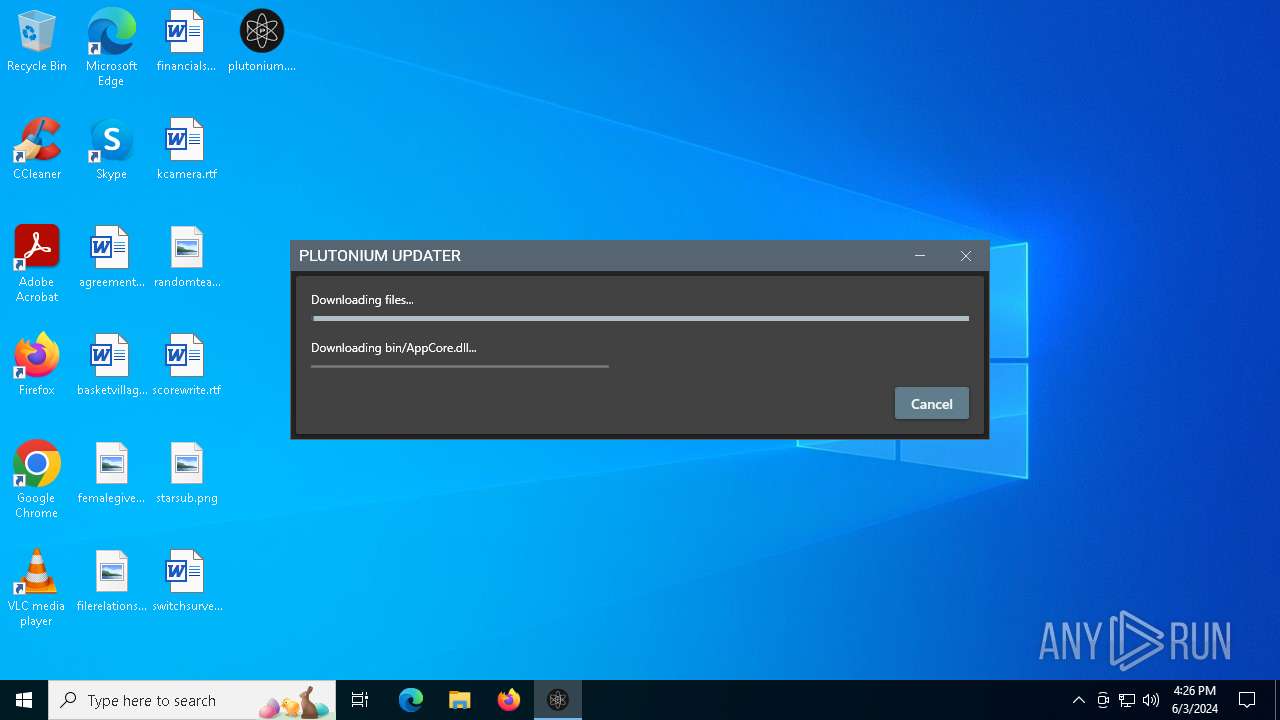Open the volume control tray icon
This screenshot has height=720, width=1280.
tap(1151, 700)
